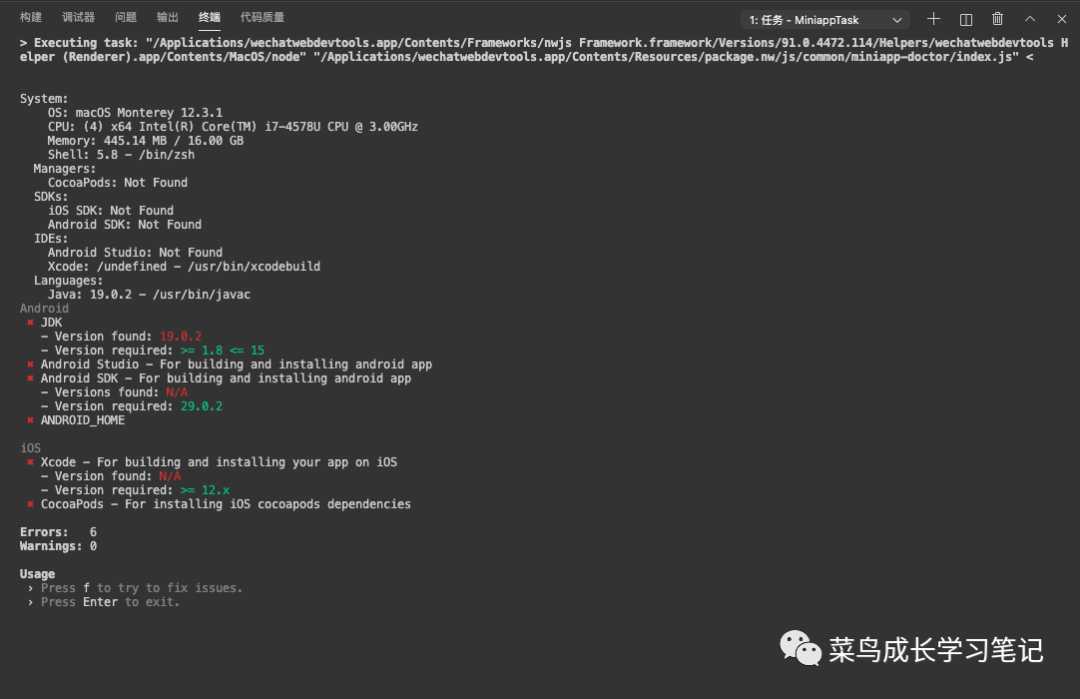Click the red JDK version 19.0.2

click(x=180, y=336)
